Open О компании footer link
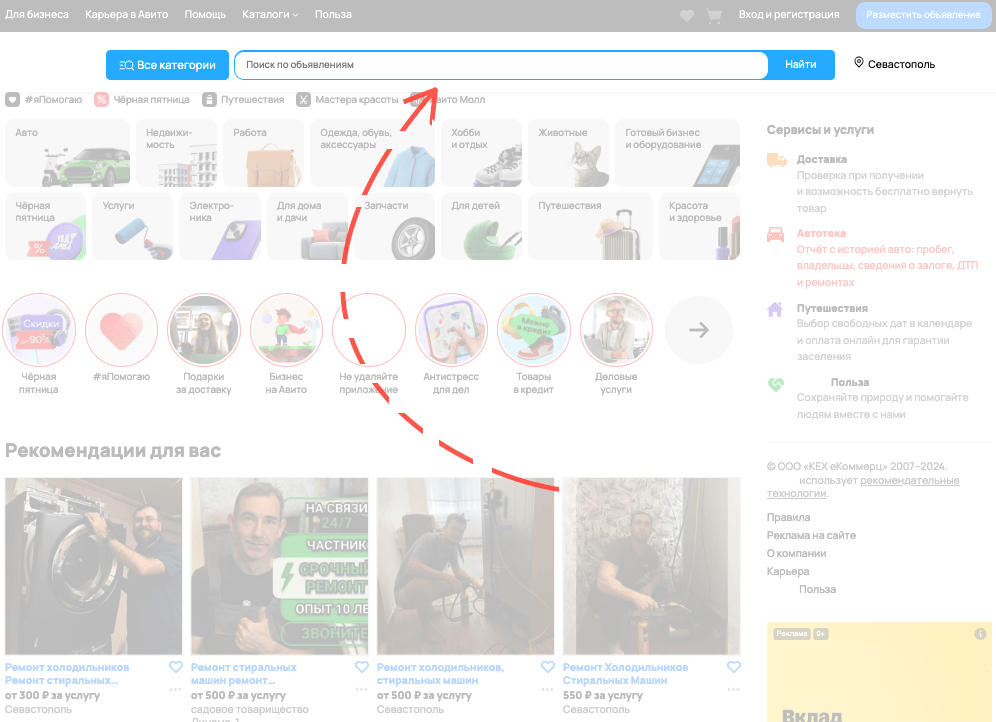This screenshot has height=722, width=996. (797, 553)
